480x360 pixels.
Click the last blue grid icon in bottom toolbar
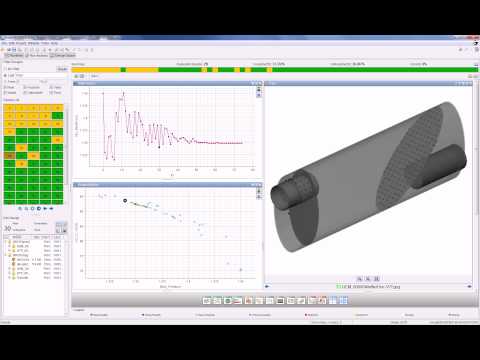pyautogui.click(x=343, y=301)
